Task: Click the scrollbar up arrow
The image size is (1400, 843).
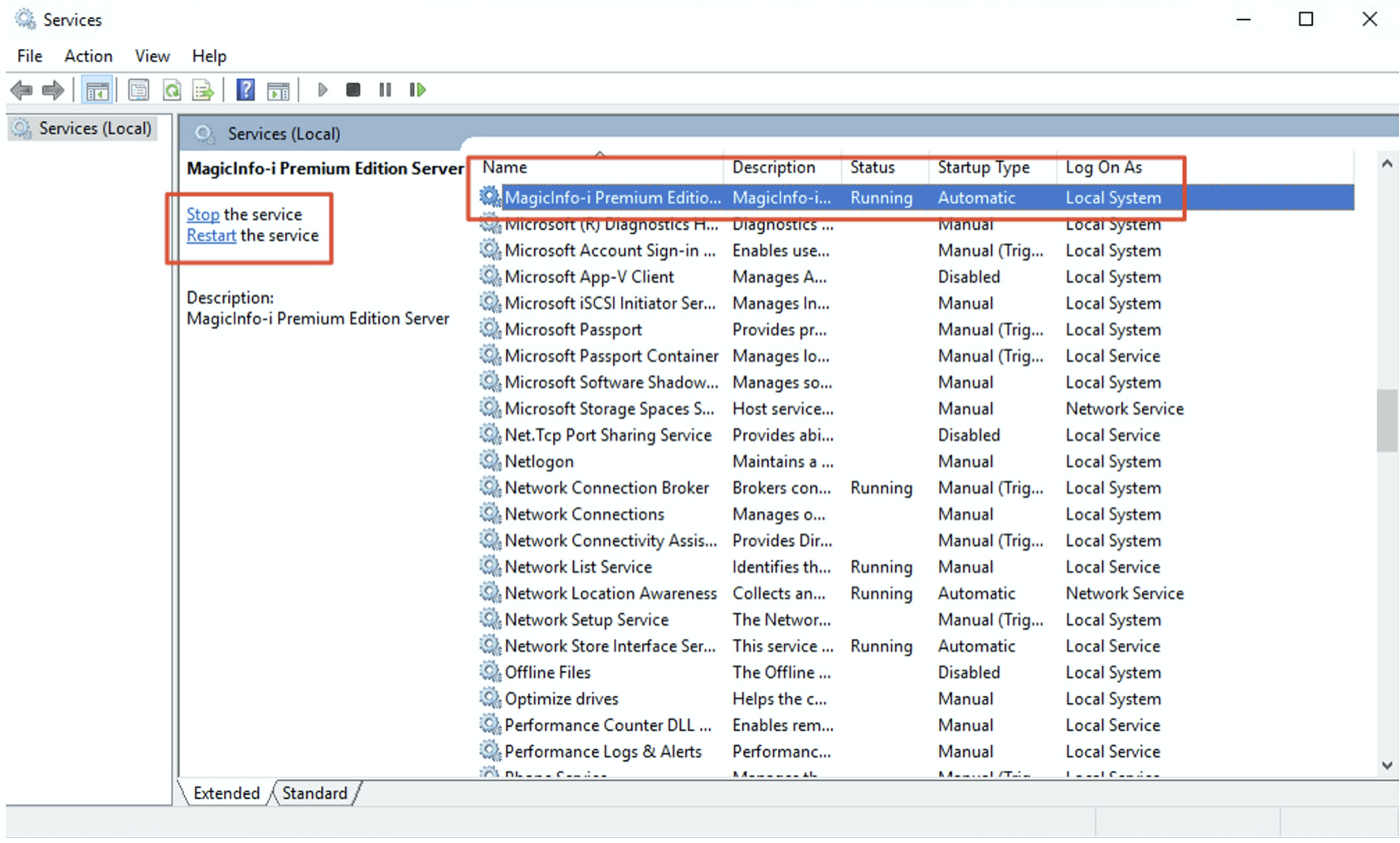Action: coord(1387,164)
